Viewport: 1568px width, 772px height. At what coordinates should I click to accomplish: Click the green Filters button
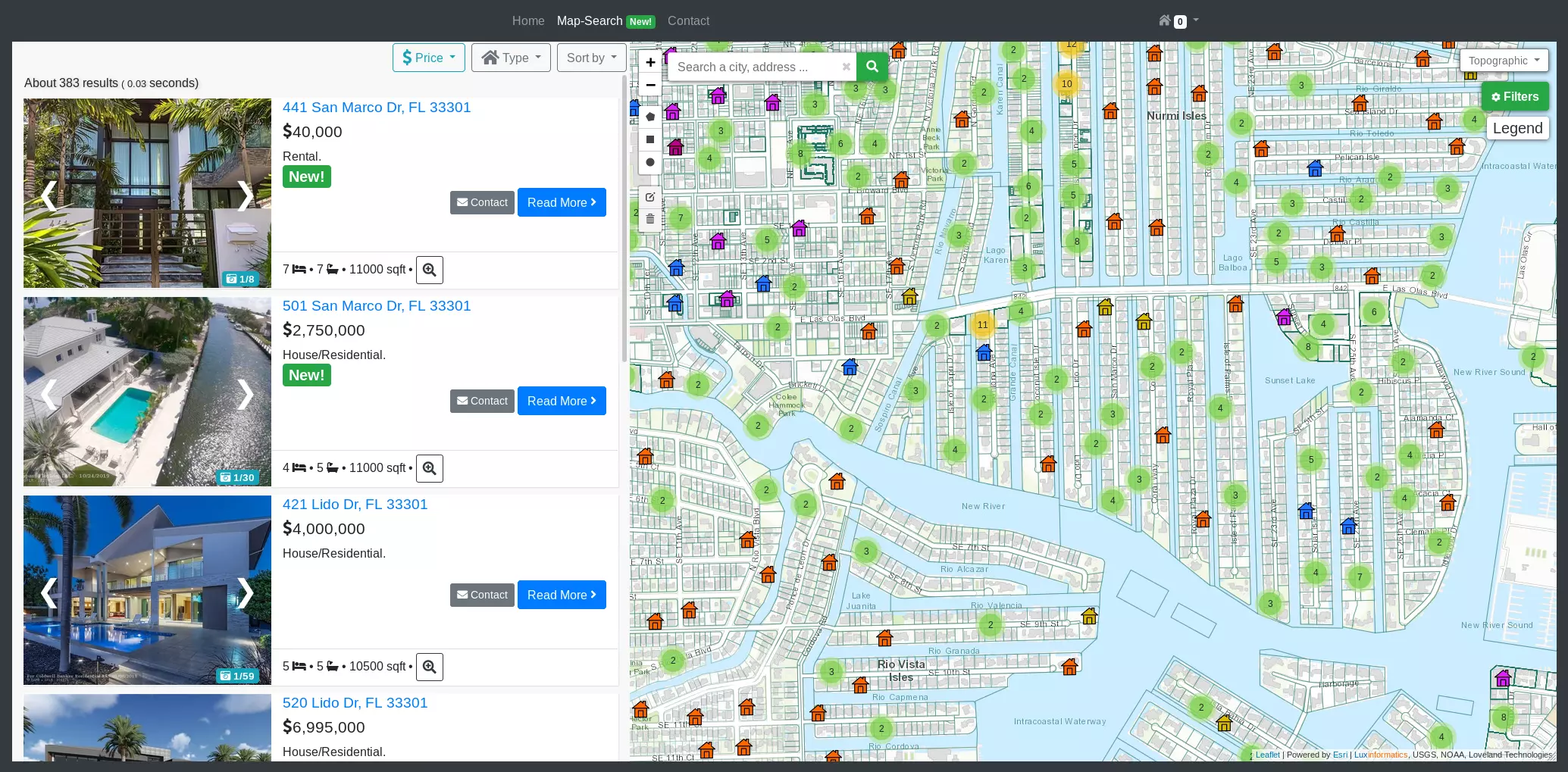1514,96
